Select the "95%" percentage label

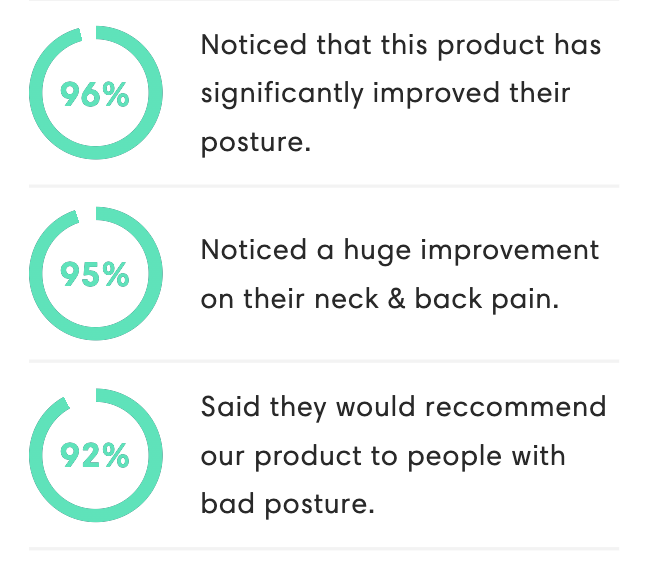[95, 274]
